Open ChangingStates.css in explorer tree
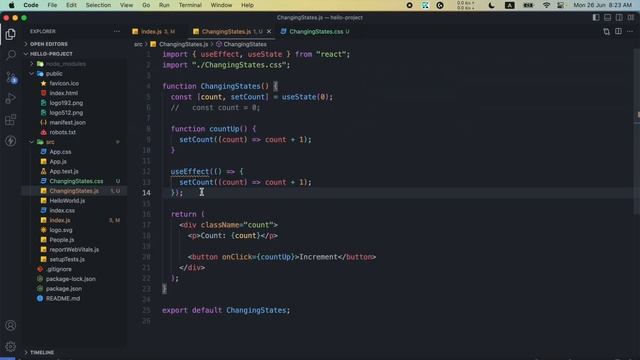This screenshot has width=640, height=360. pyautogui.click(x=76, y=181)
